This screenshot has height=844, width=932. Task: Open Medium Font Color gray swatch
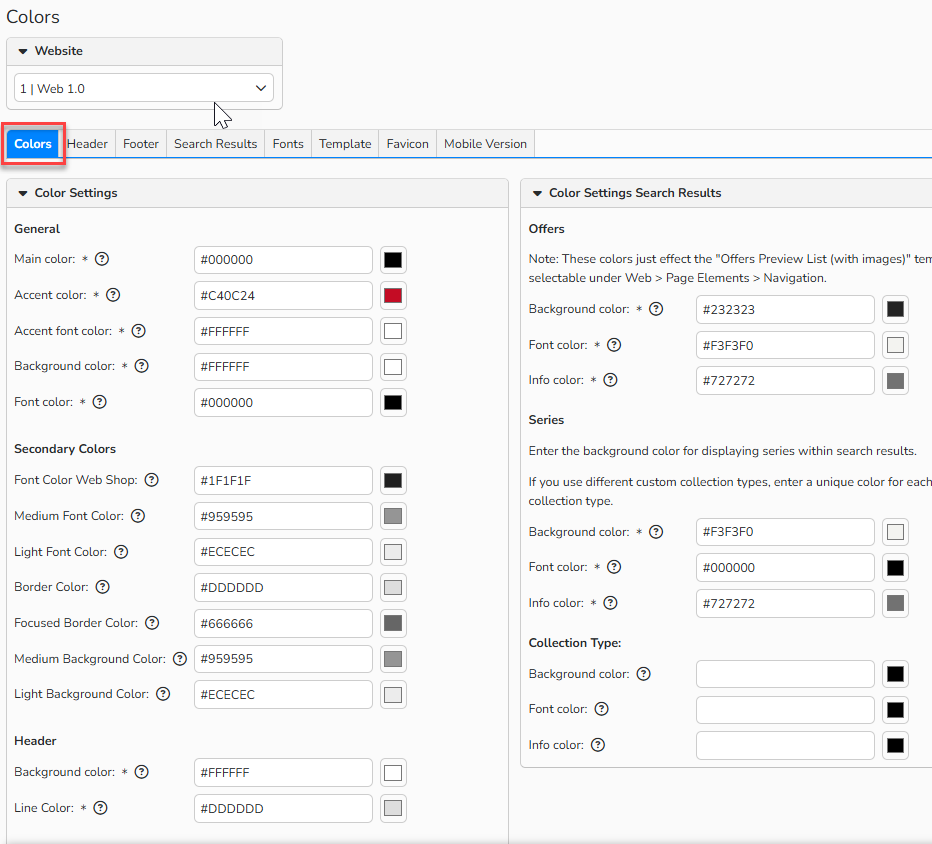tap(393, 516)
